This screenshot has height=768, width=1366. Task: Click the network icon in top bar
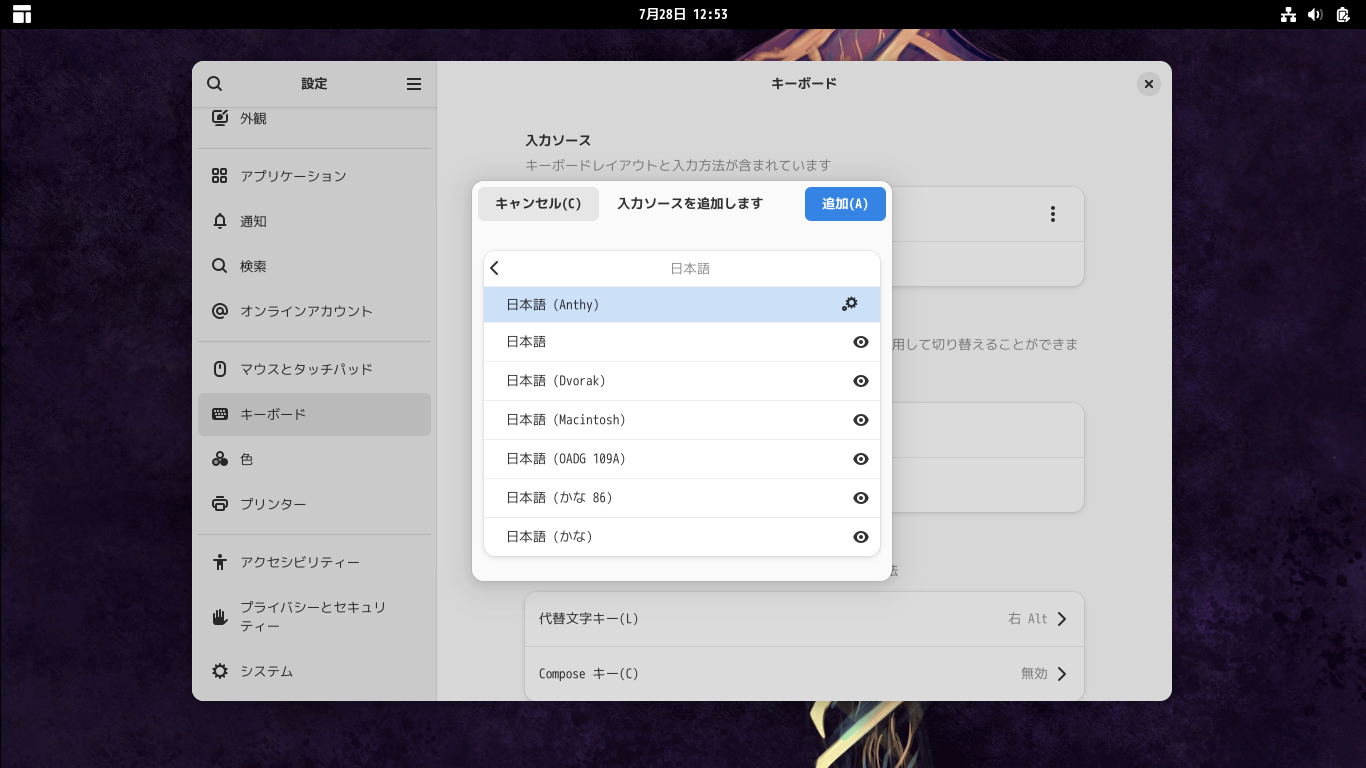[1288, 14]
